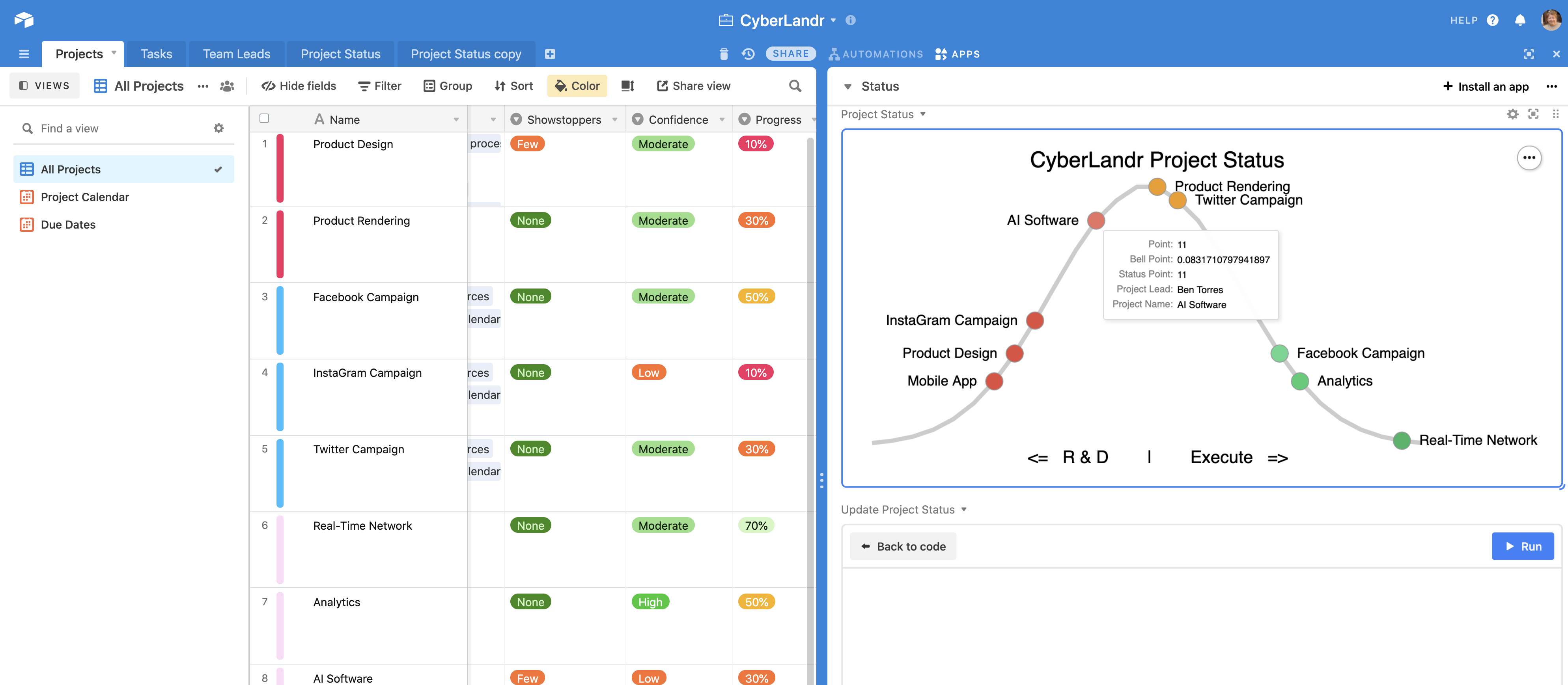This screenshot has height=685, width=1568.
Task: Select the All Projects view in sidebar
Action: tap(123, 169)
